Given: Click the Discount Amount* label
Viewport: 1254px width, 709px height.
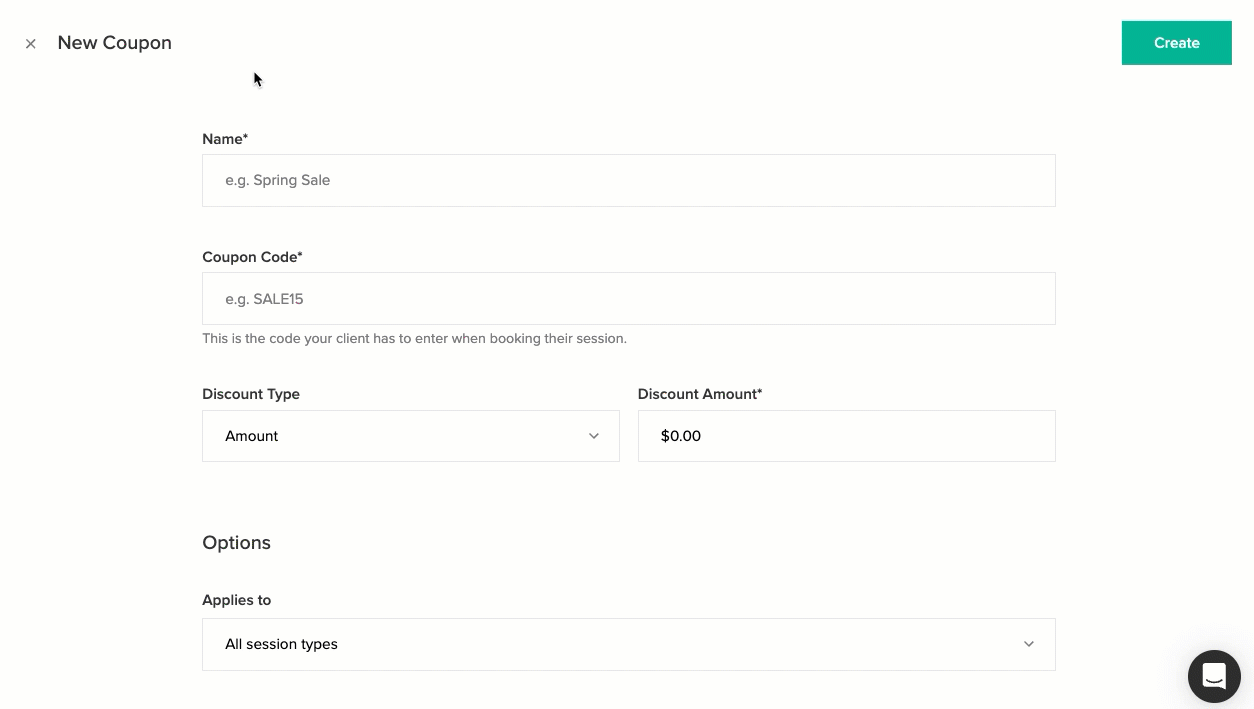Looking at the screenshot, I should coord(699,394).
